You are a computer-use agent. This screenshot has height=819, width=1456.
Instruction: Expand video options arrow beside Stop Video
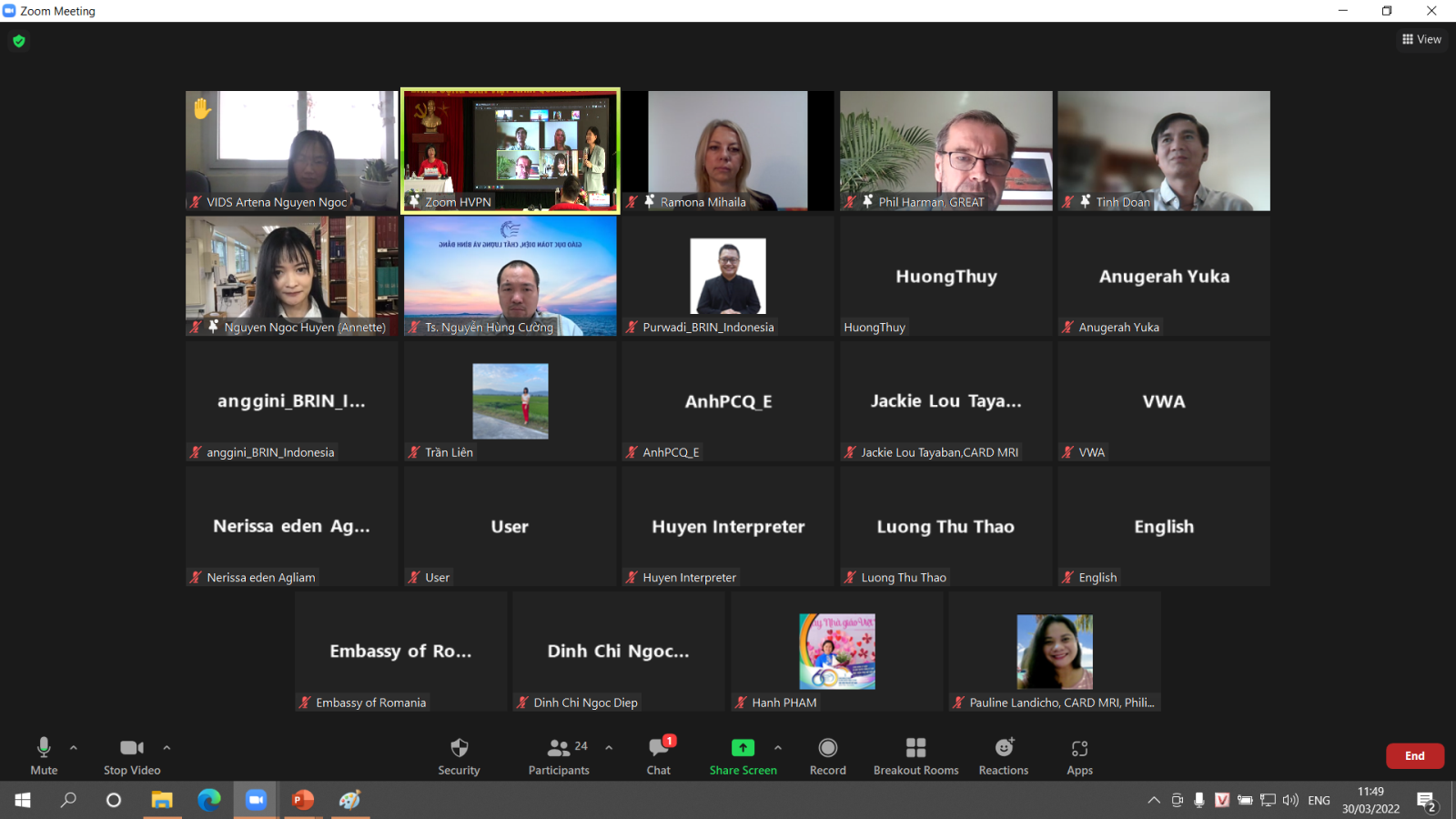(x=167, y=748)
